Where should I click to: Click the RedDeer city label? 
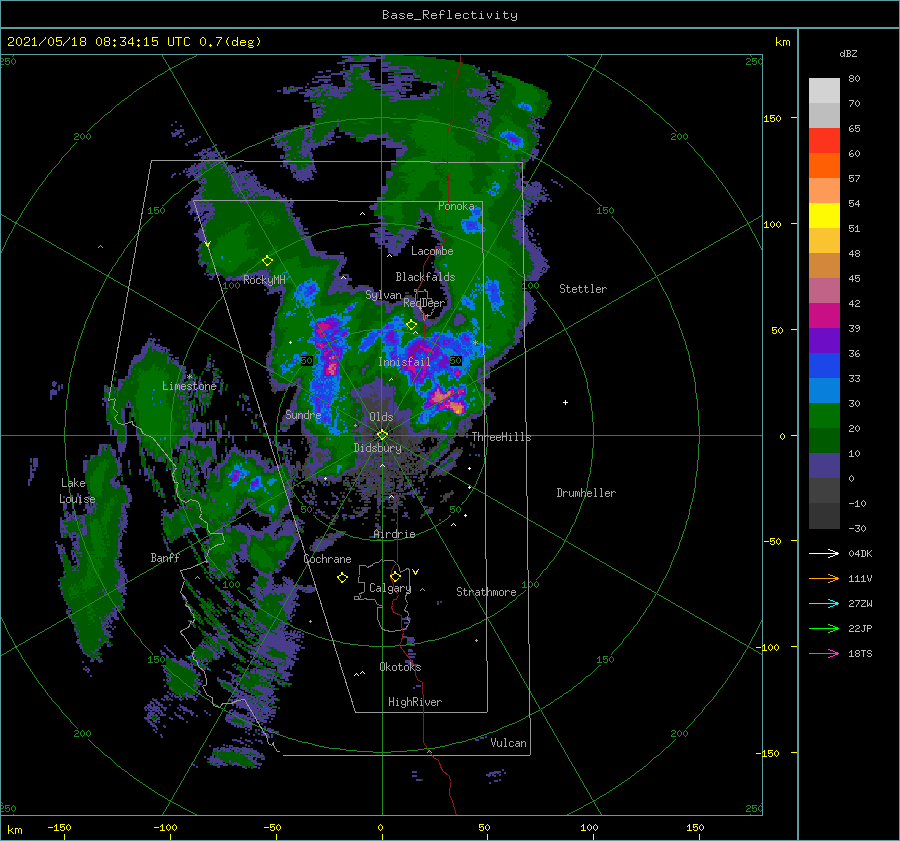click(x=424, y=303)
